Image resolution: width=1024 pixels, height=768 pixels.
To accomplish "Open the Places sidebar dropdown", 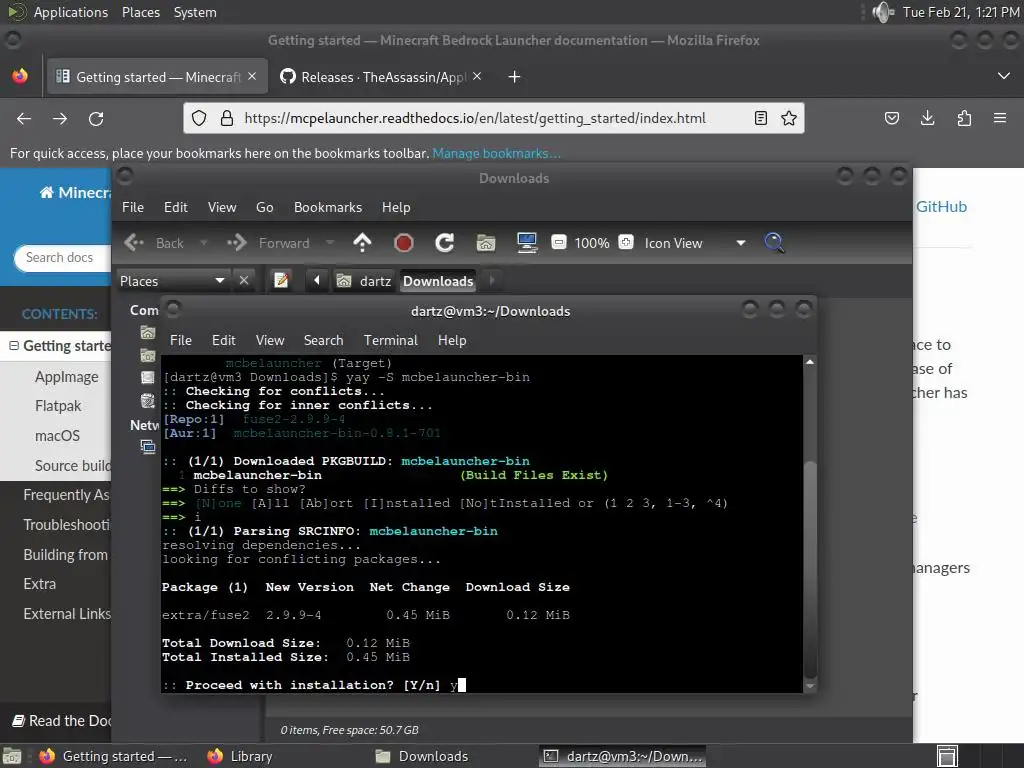I will pos(172,281).
